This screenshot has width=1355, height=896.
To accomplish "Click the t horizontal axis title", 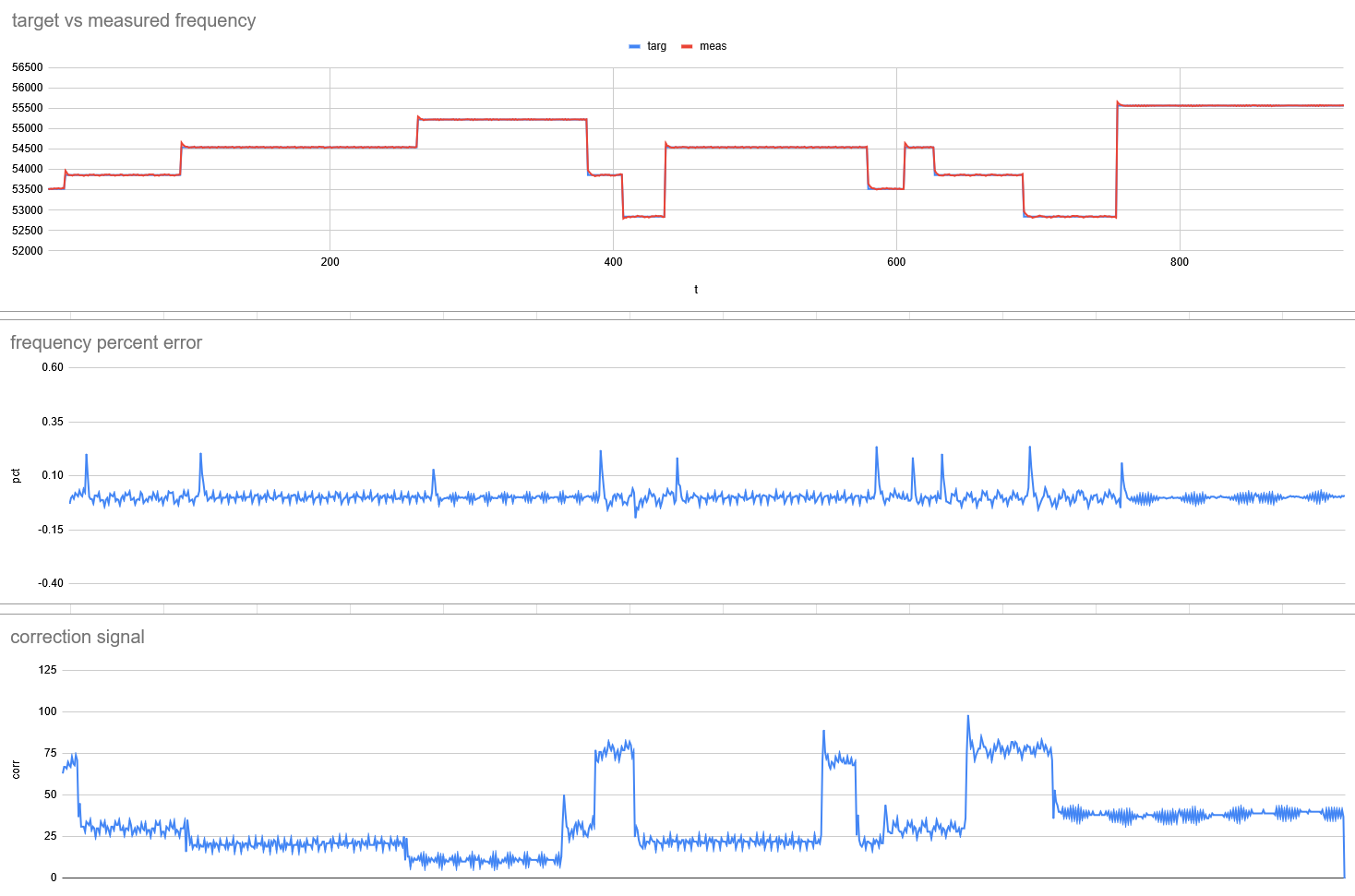I will pos(696,290).
